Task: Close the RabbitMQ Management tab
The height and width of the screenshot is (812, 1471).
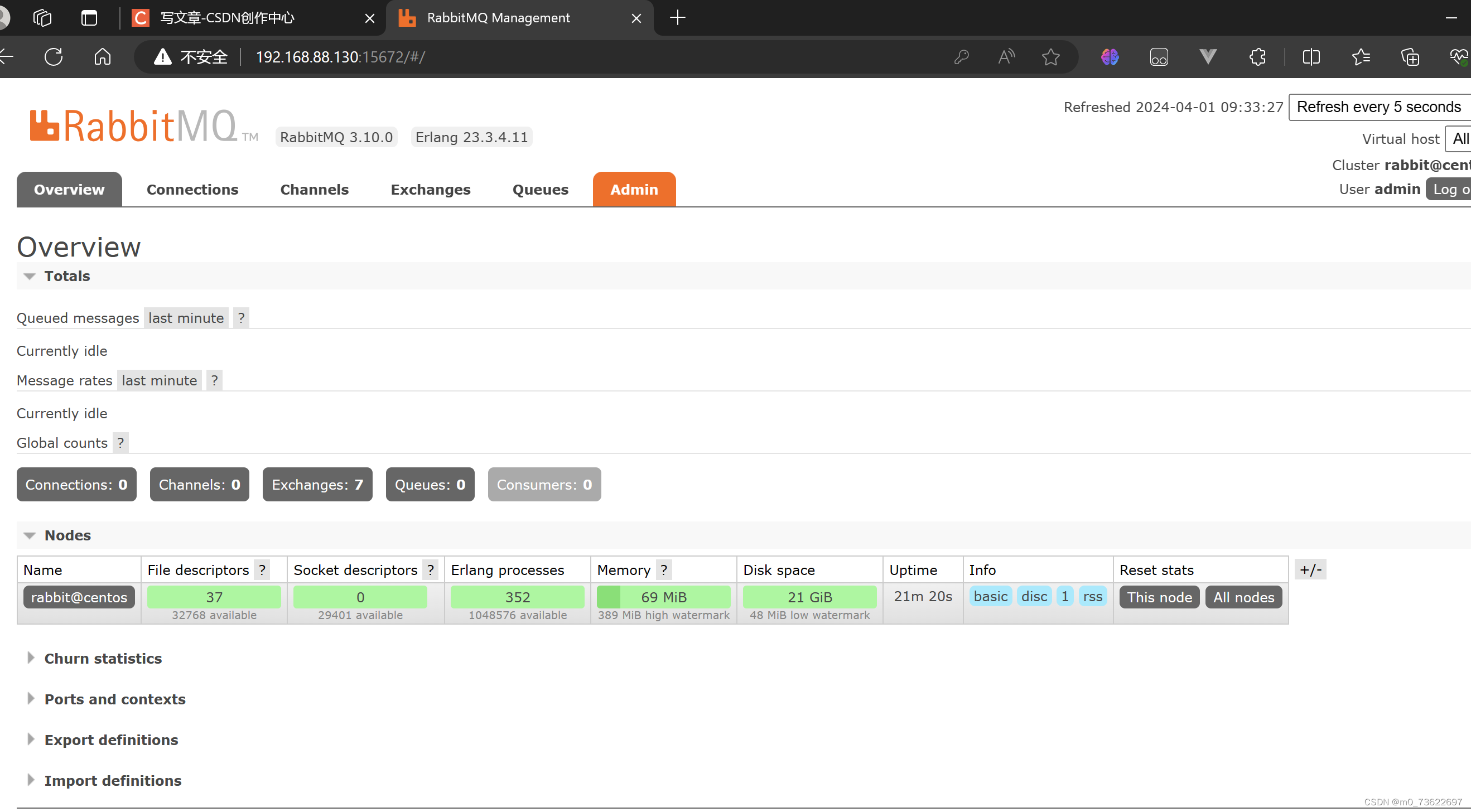Action: [636, 18]
